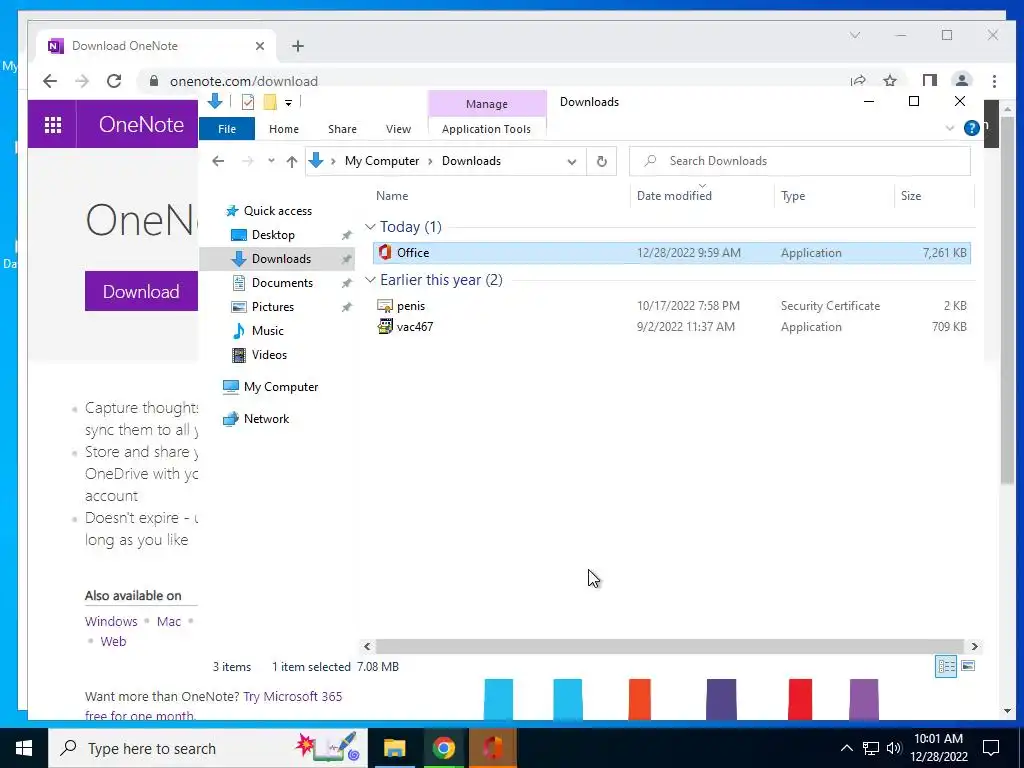This screenshot has height=768, width=1024.
Task: Switch to Details view layout icon
Action: 946,666
